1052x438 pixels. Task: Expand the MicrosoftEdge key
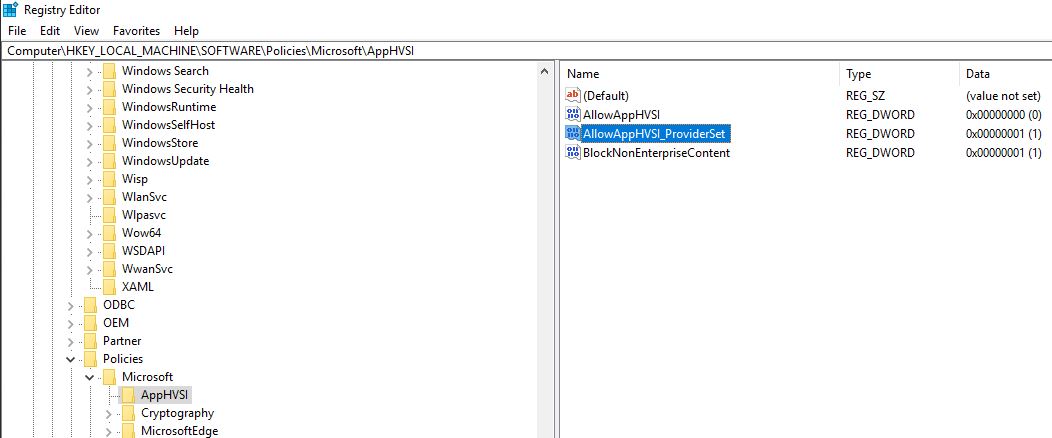[x=108, y=432]
